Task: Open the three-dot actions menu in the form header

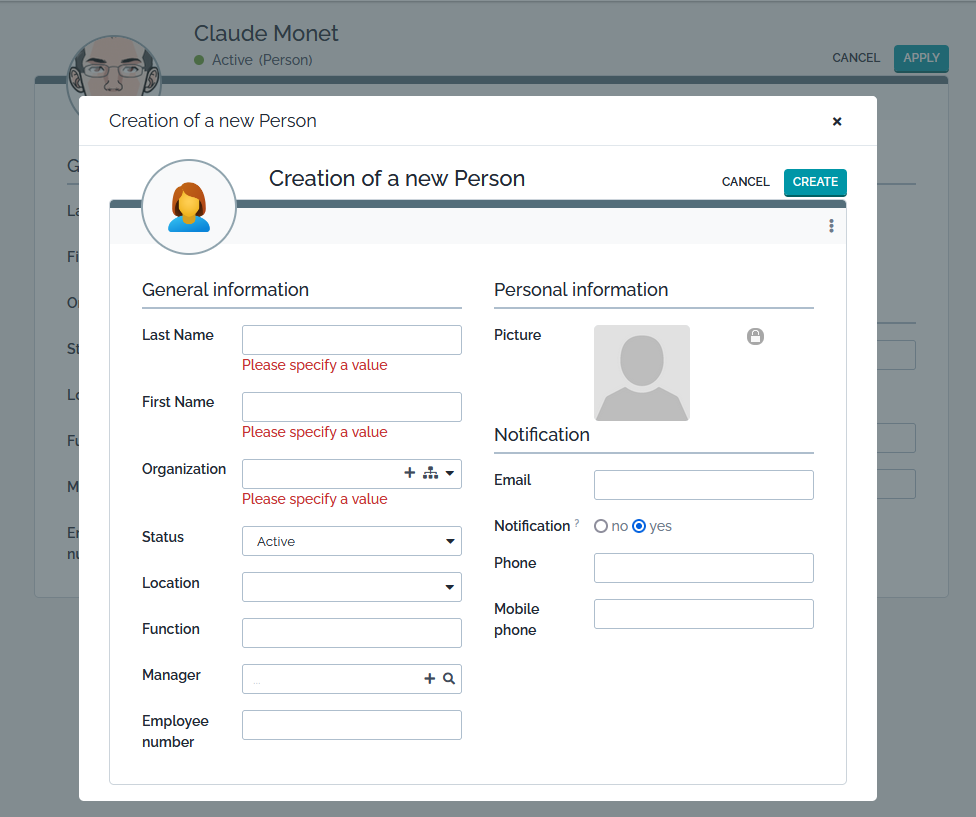Action: coord(831,225)
